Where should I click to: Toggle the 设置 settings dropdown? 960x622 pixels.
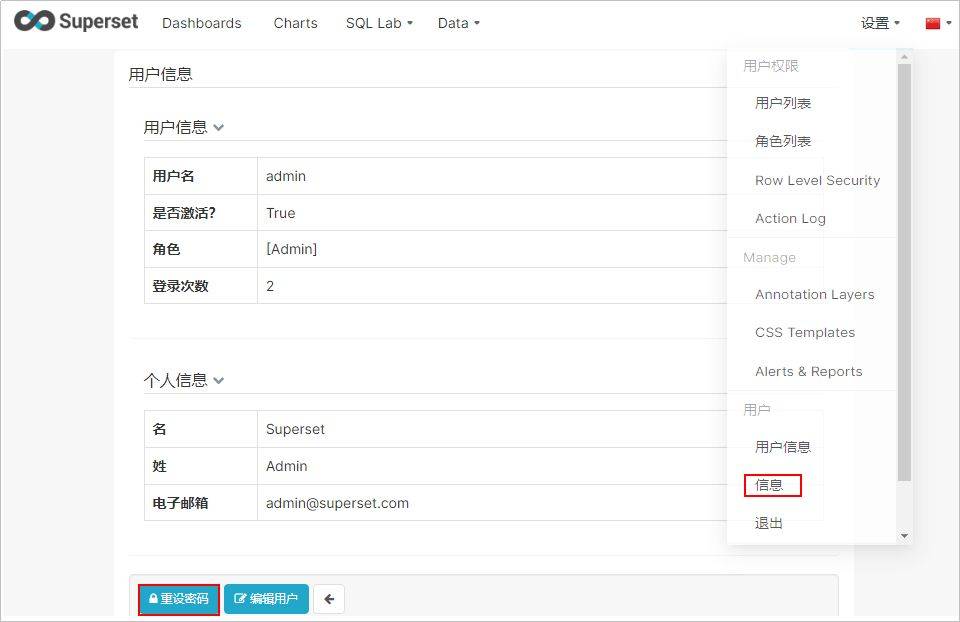[880, 23]
